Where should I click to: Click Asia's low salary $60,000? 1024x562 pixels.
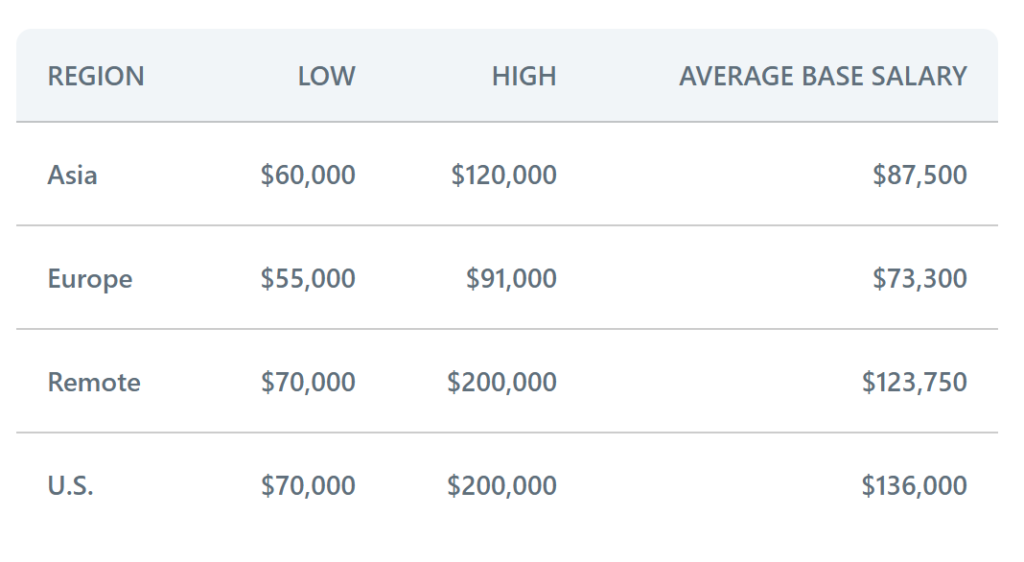point(308,175)
